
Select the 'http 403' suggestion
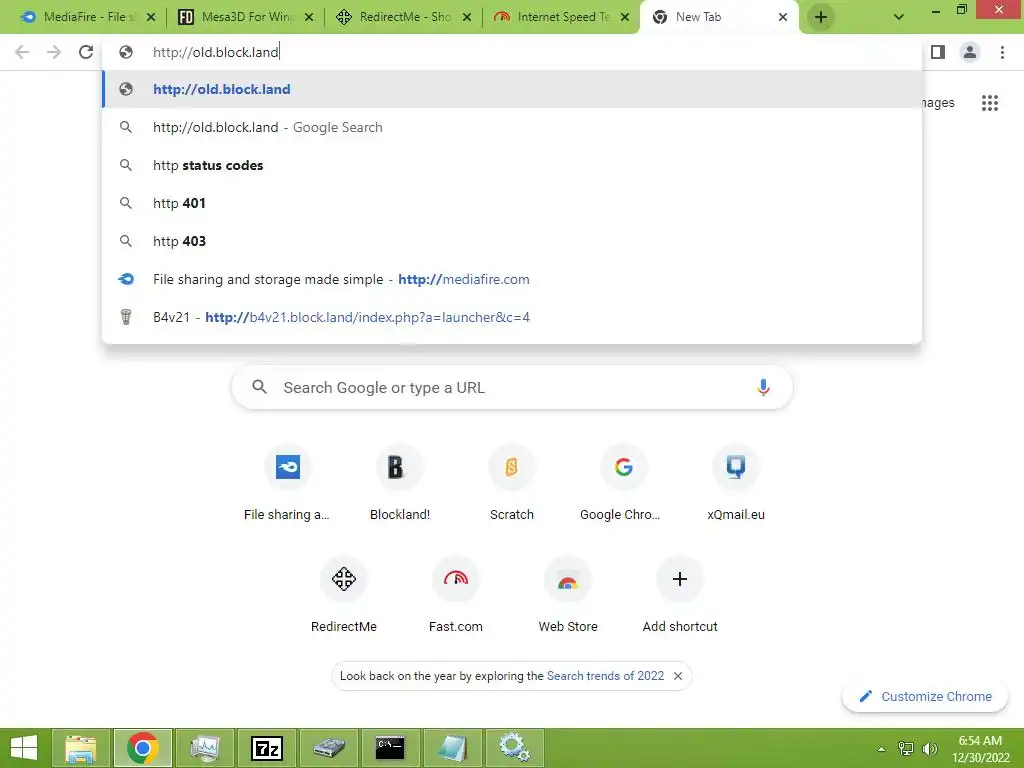click(x=512, y=241)
